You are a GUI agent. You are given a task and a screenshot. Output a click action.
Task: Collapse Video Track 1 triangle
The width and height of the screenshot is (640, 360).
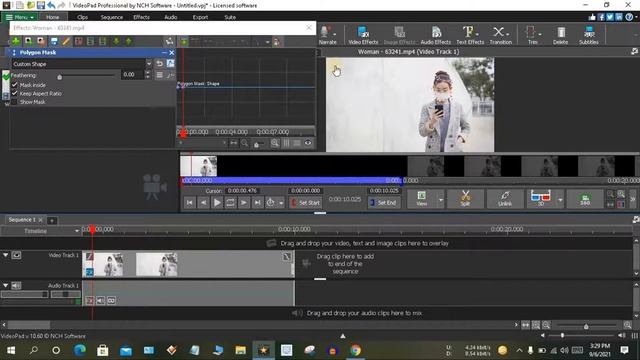pos(6,255)
